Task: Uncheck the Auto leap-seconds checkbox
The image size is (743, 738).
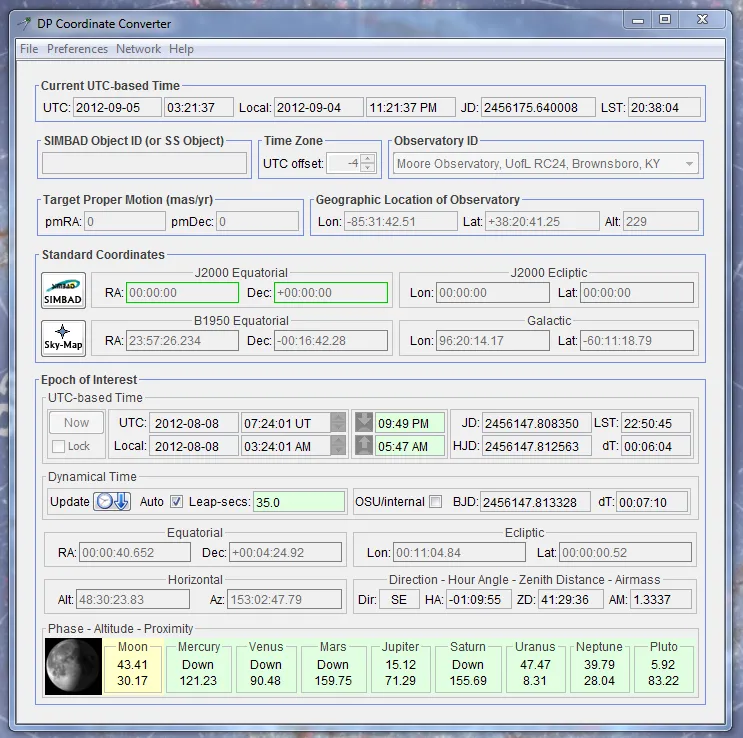Action: tap(177, 501)
